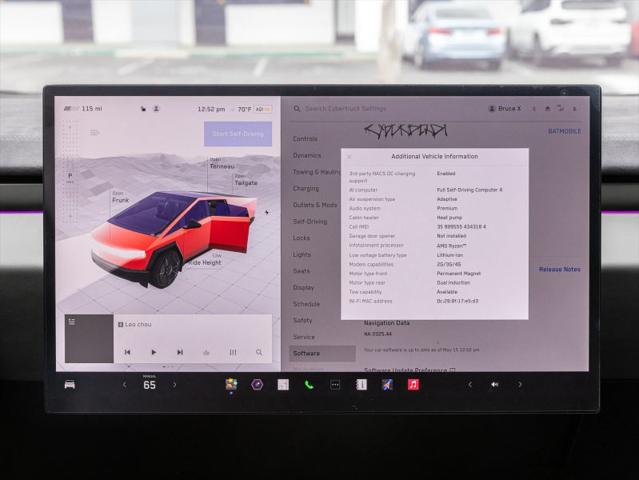639x480 pixels.
Task: Open the red Apple Music app
Action: (413, 385)
